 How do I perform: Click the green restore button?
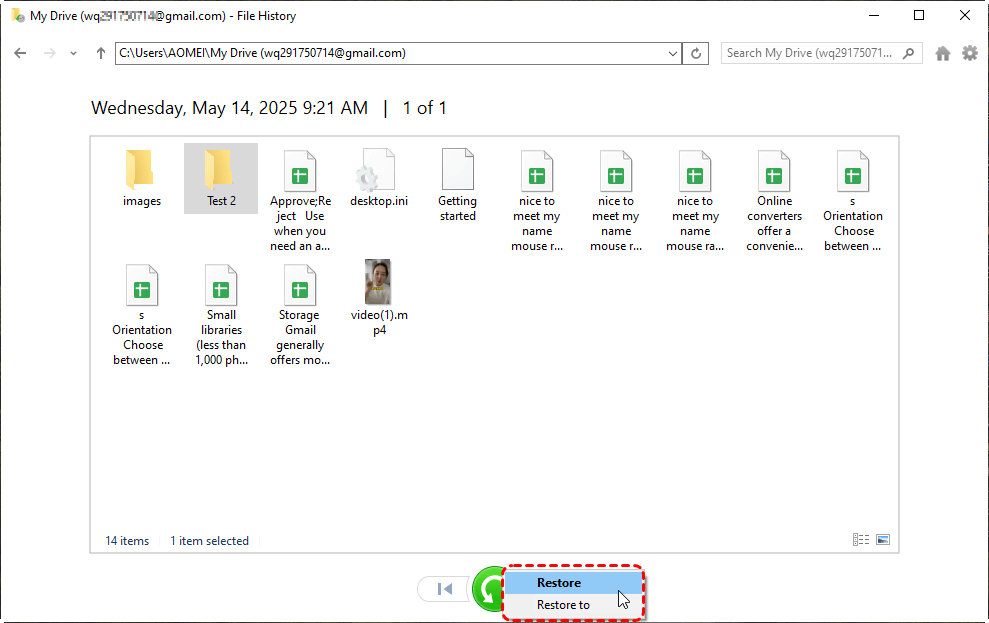(x=488, y=589)
